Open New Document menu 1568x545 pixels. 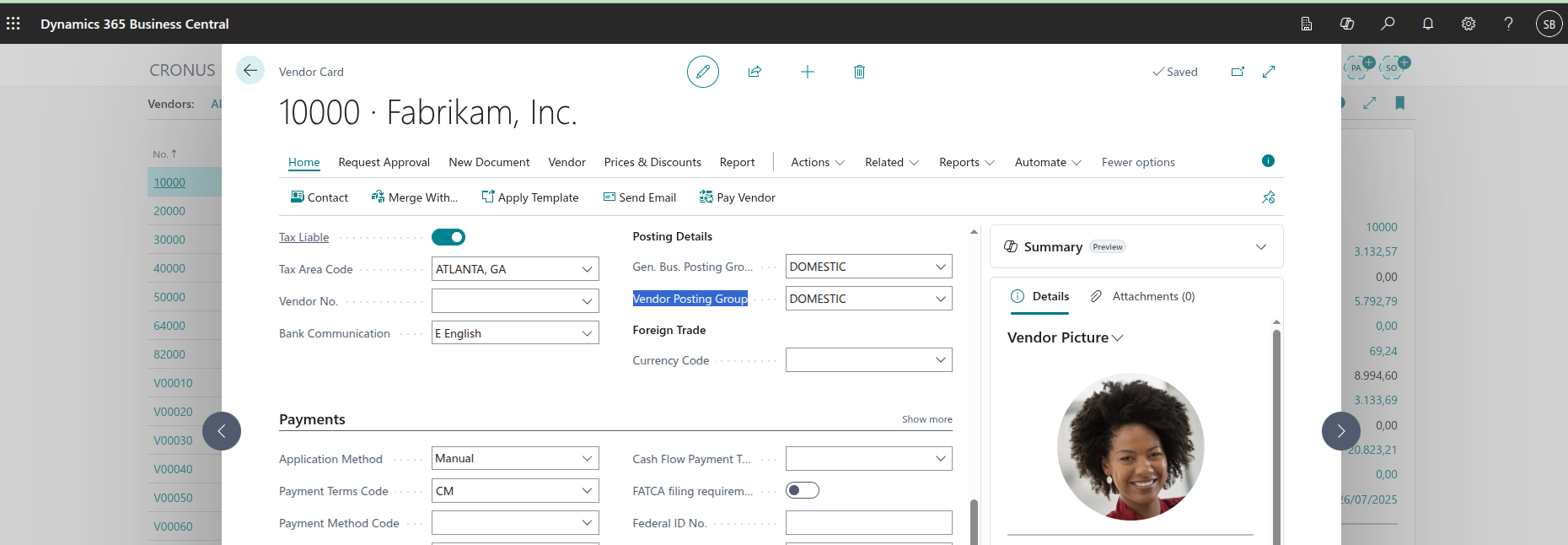coord(489,162)
